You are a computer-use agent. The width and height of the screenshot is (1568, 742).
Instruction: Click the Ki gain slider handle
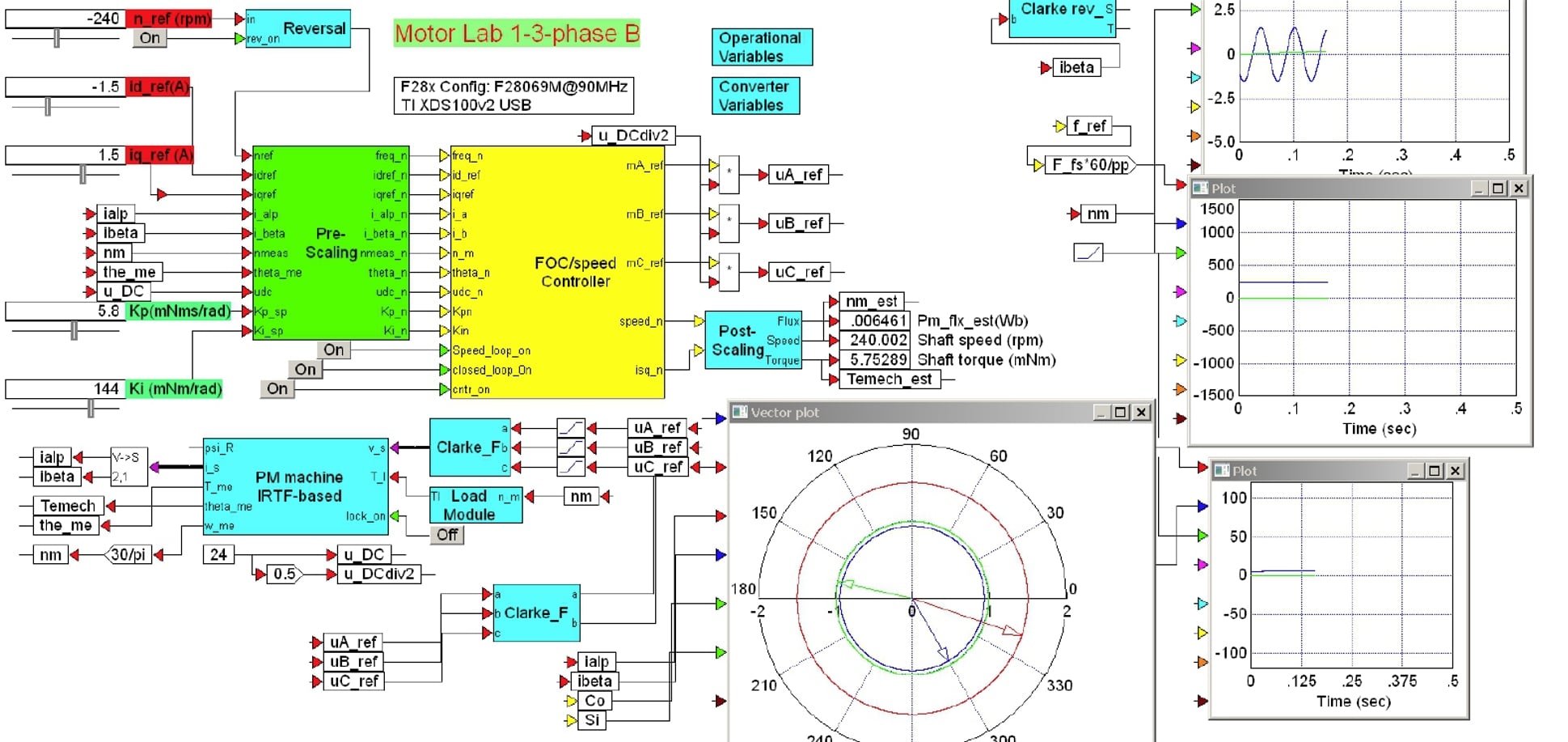point(91,409)
